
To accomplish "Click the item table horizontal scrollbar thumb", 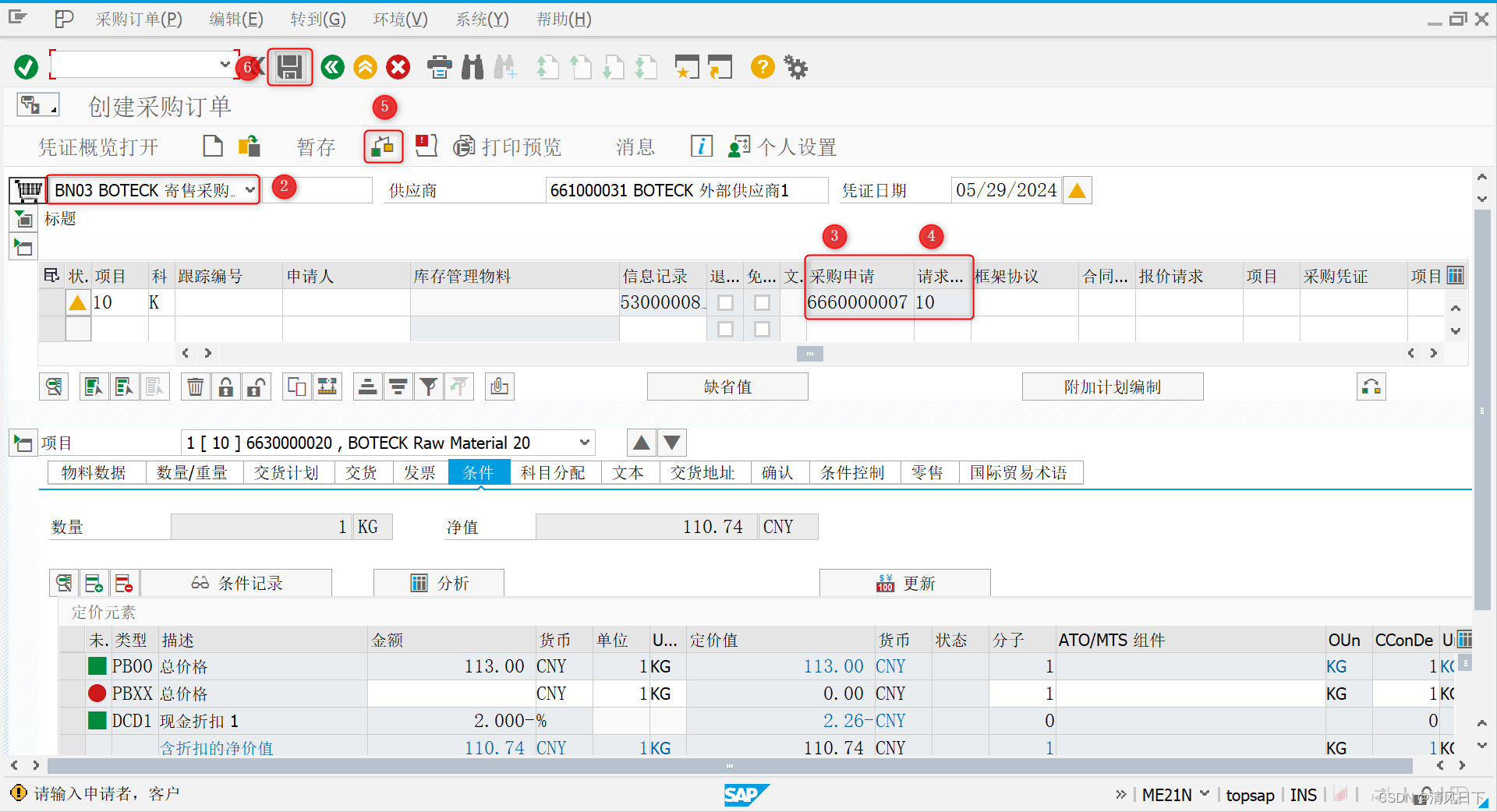I will [809, 353].
